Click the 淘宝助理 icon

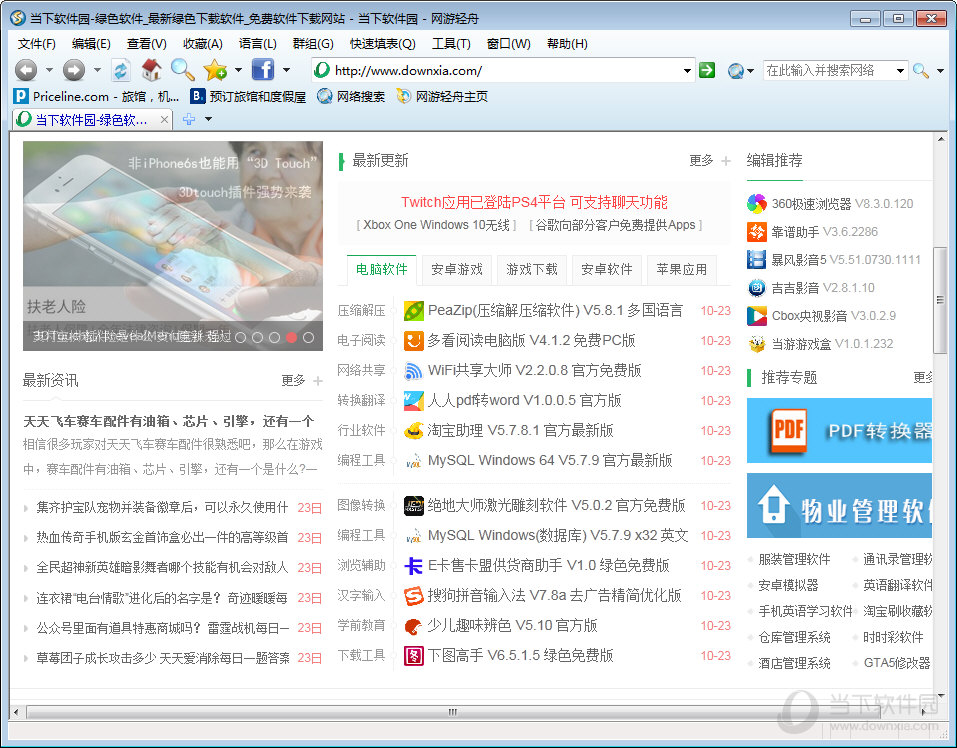(x=414, y=431)
